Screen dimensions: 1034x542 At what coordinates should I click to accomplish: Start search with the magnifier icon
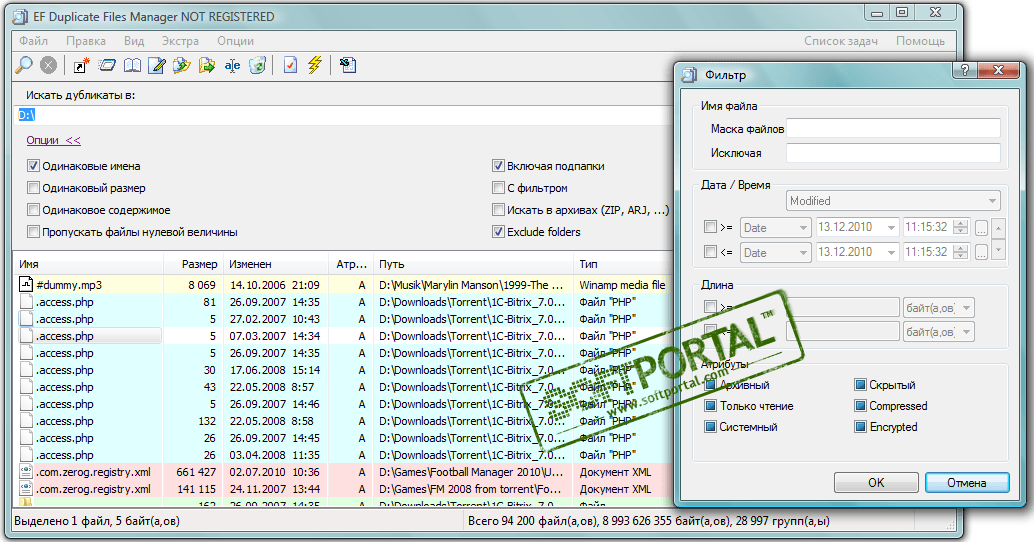coord(24,65)
